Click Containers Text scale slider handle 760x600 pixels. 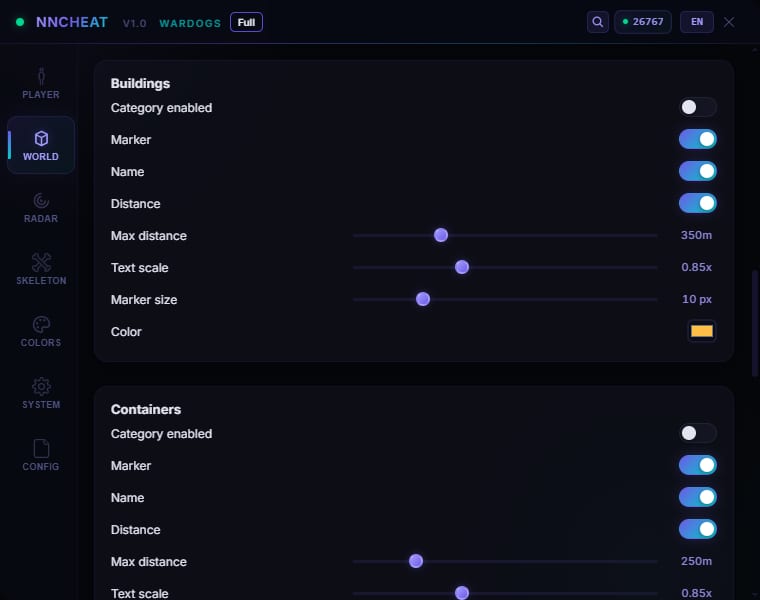462,593
